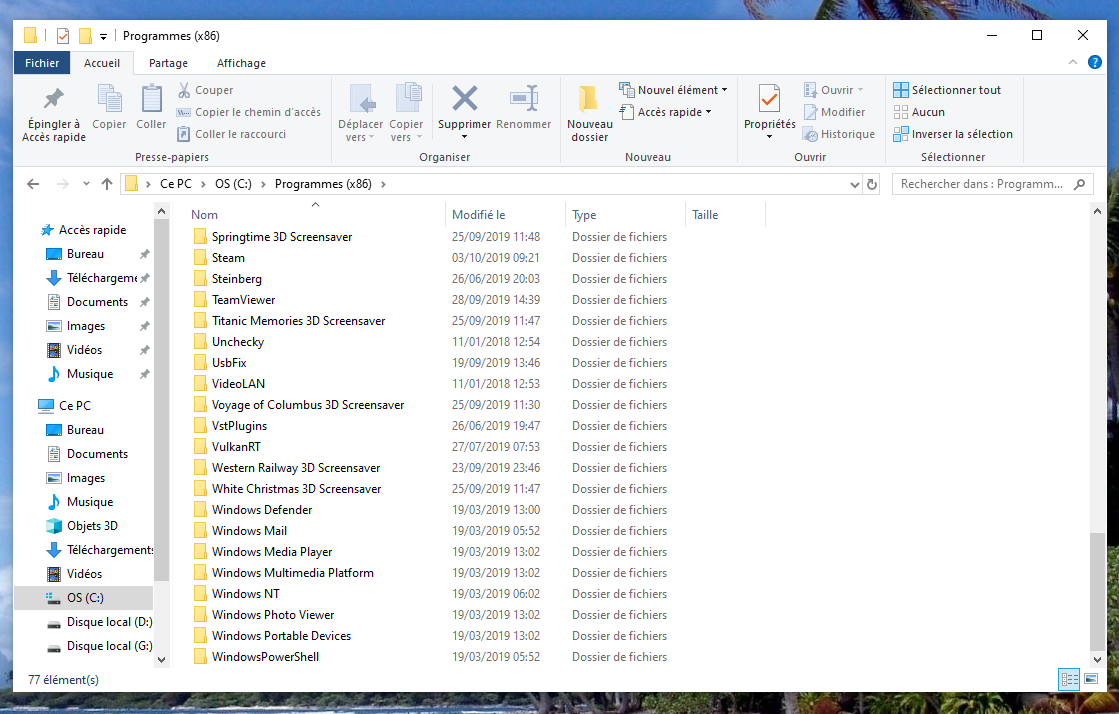
Task: Open Quick Access Toolbar customize arrow
Action: pos(103,36)
